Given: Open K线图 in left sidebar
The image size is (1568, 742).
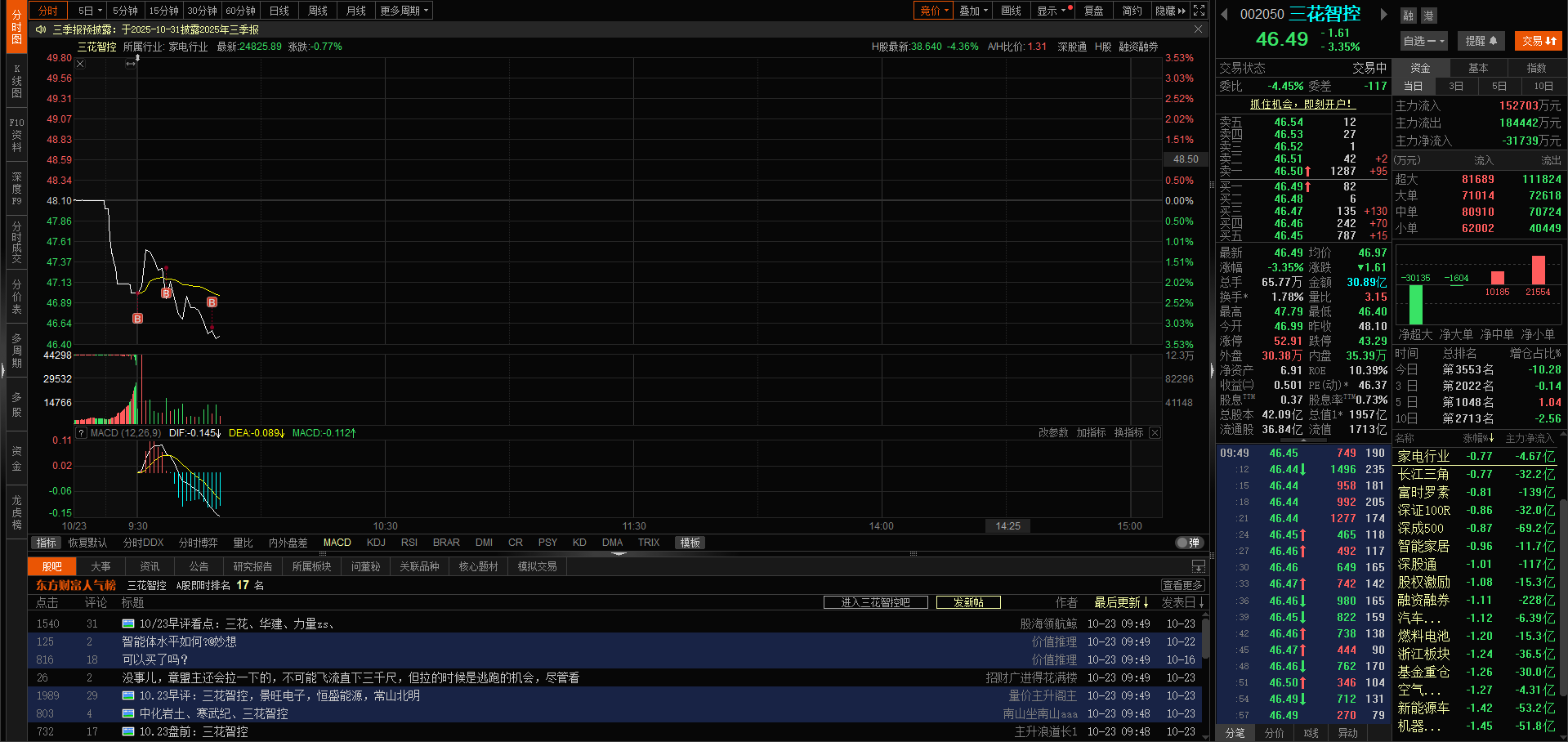Looking at the screenshot, I should 16,81.
